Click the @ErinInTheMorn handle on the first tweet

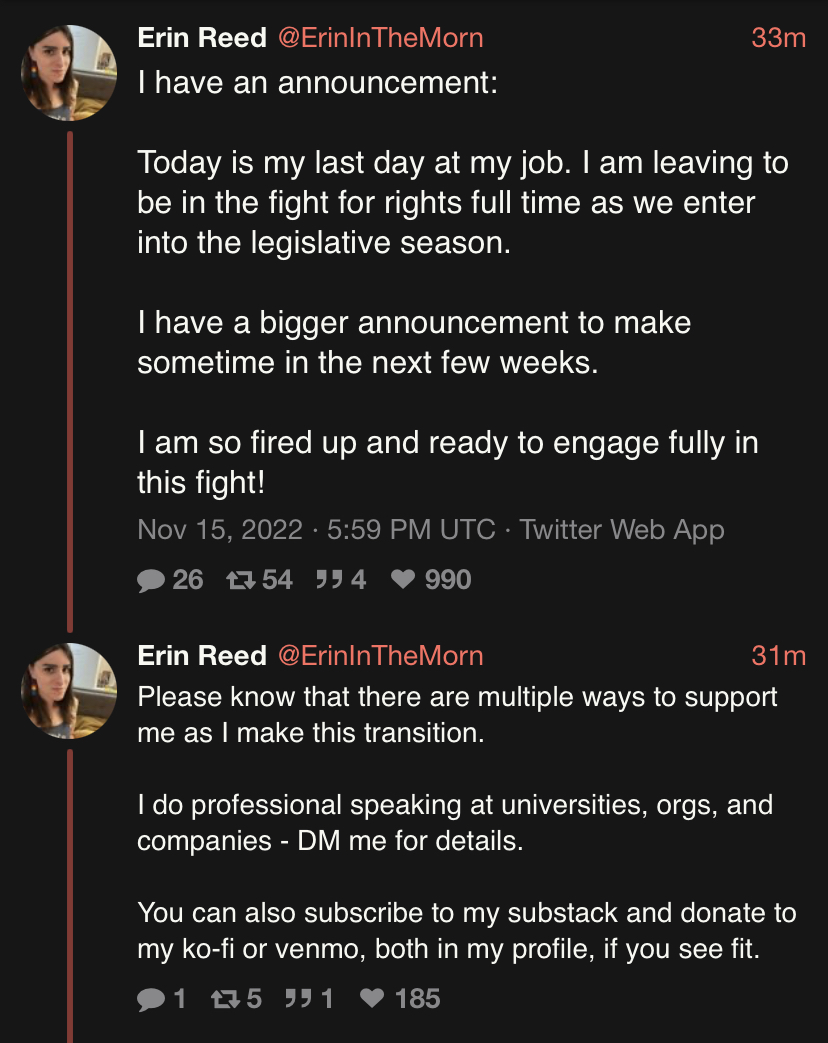[379, 38]
